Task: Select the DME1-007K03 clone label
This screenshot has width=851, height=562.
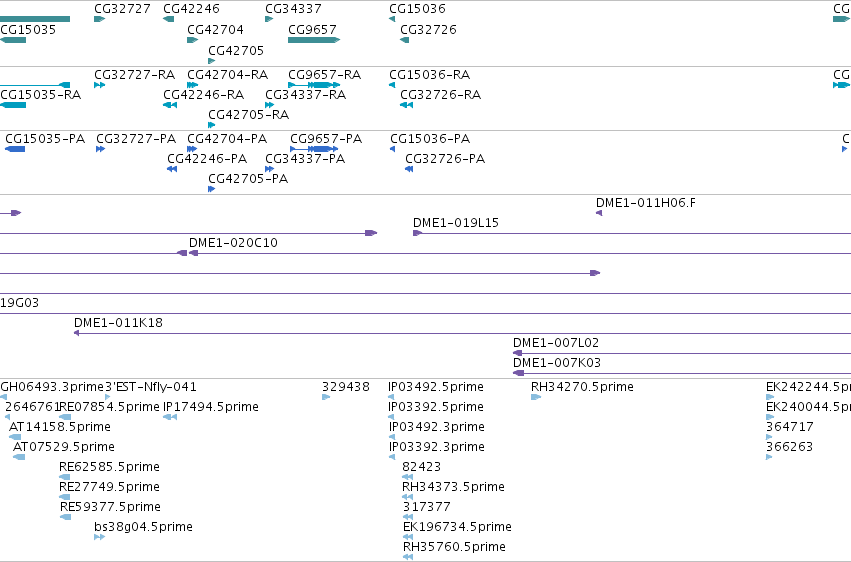Action: tap(557, 362)
